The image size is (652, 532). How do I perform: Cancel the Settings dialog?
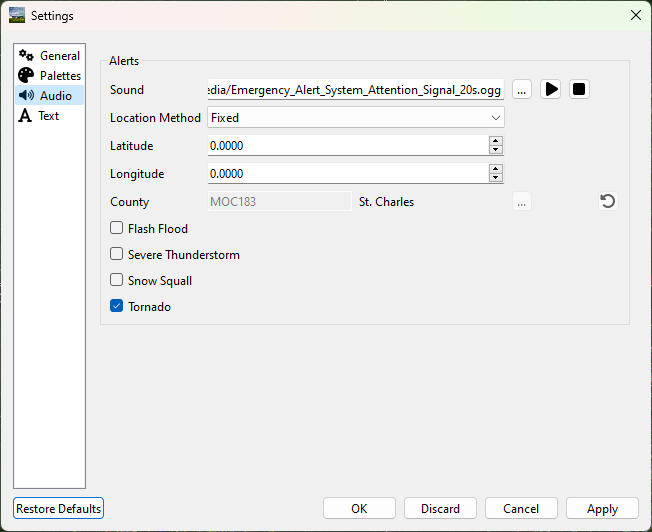coord(521,508)
